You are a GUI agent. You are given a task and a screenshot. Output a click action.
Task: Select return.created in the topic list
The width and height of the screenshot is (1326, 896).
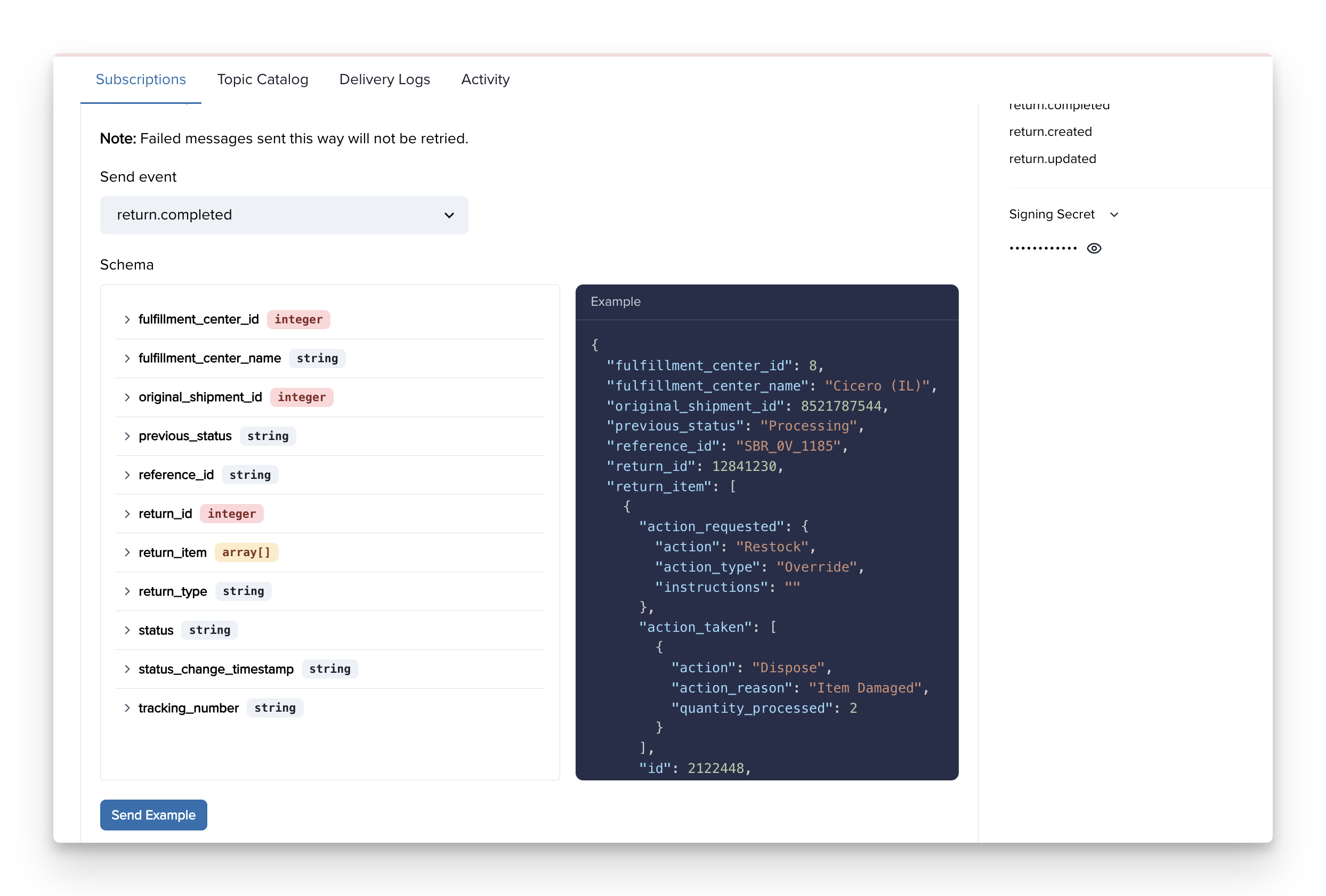point(1050,131)
